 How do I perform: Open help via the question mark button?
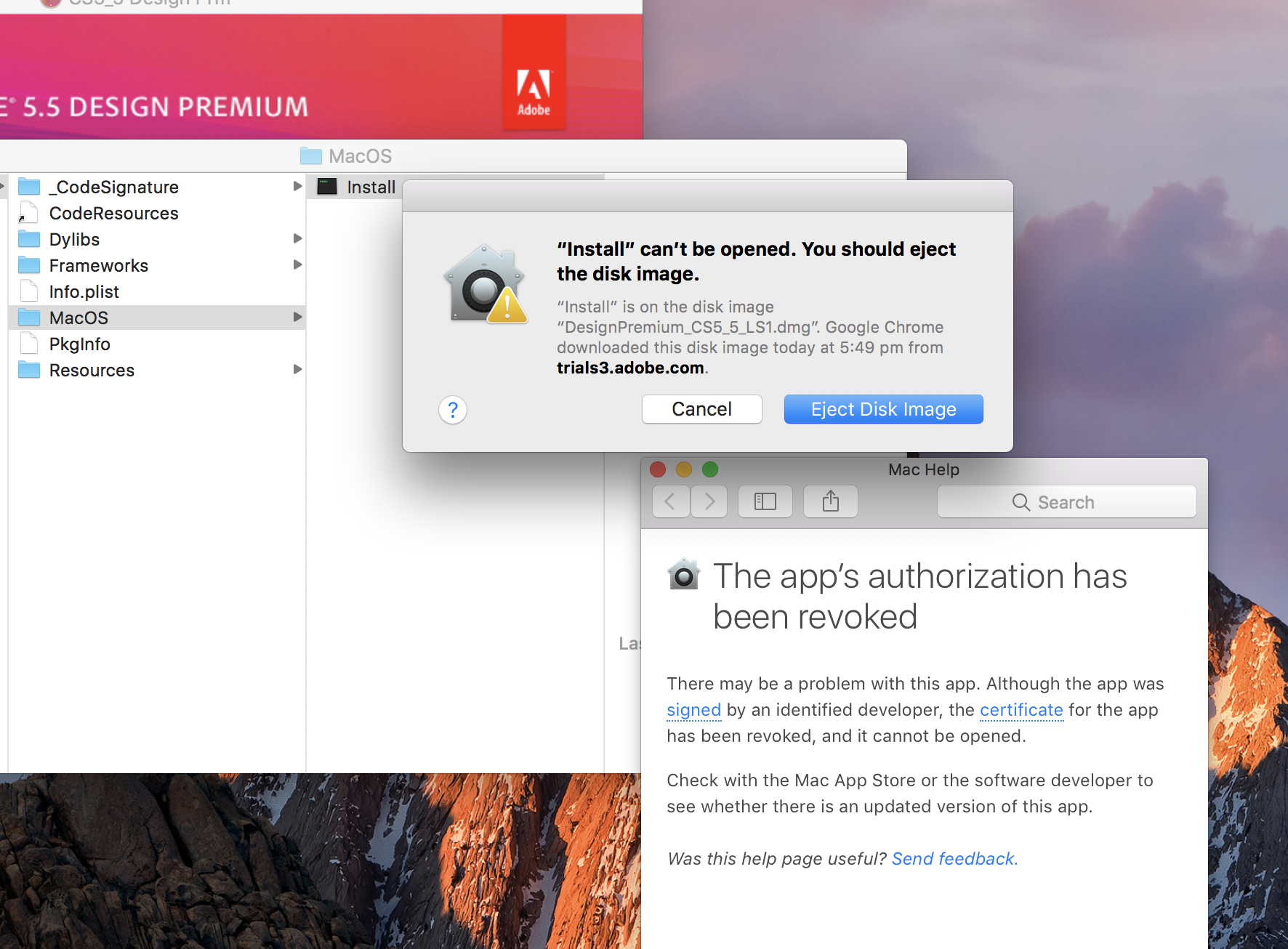click(452, 410)
